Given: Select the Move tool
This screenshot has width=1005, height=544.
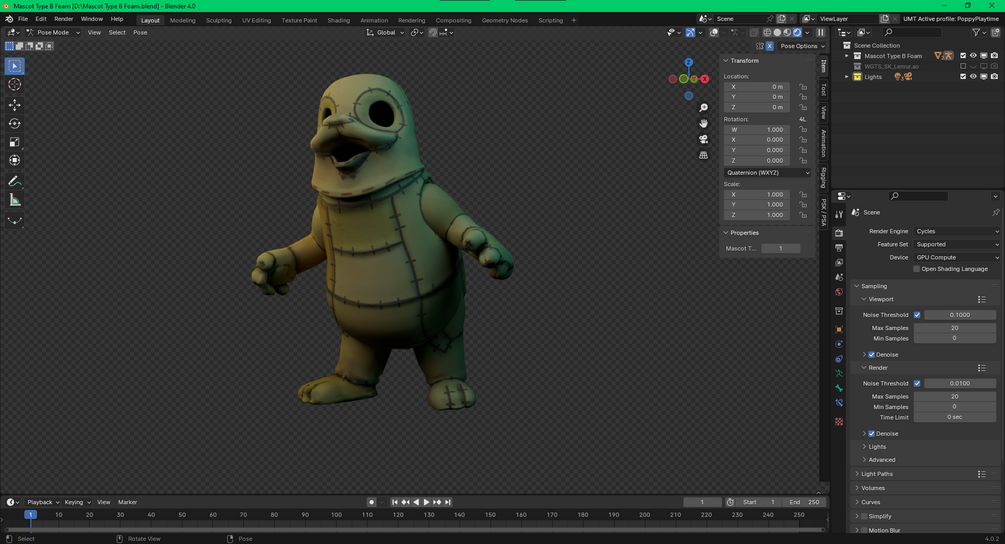Looking at the screenshot, I should [x=14, y=105].
